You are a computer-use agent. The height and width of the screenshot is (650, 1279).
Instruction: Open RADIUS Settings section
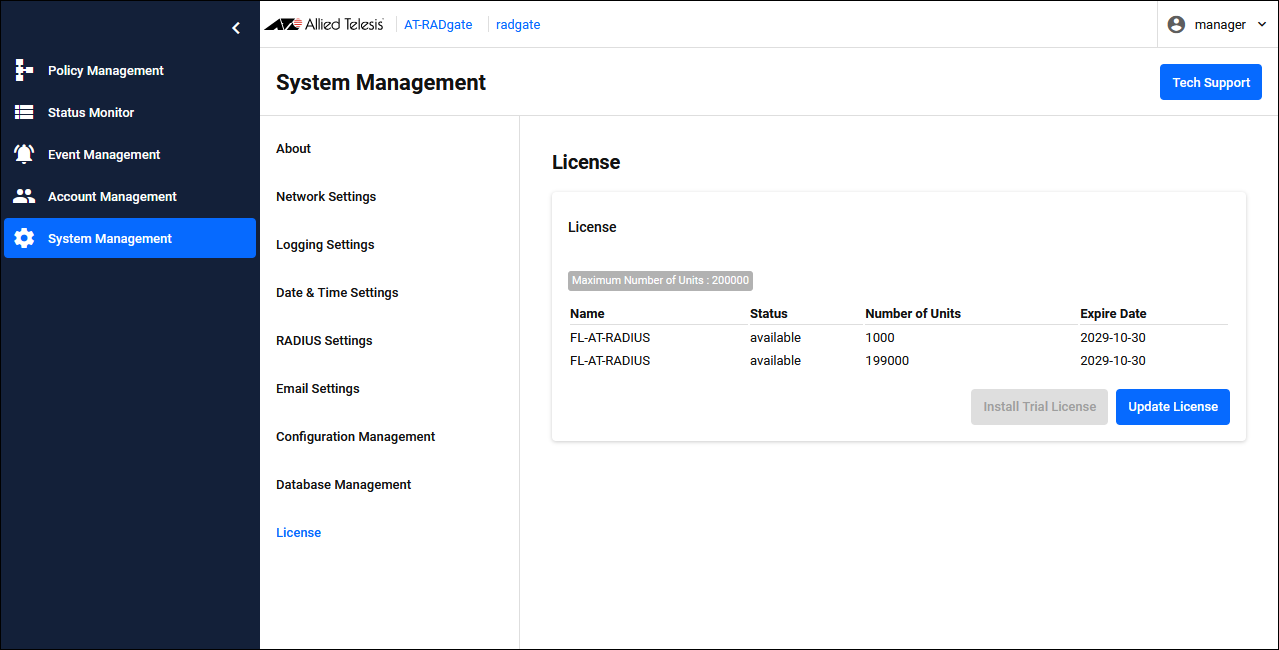(x=324, y=341)
